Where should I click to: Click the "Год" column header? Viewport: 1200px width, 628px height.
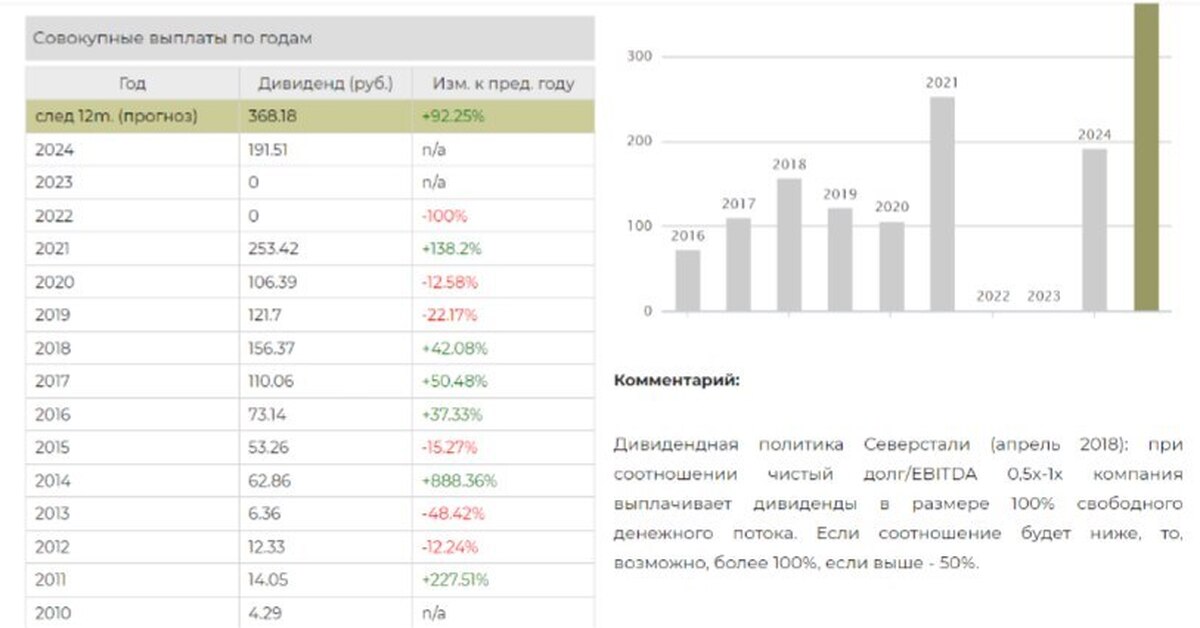(x=132, y=83)
